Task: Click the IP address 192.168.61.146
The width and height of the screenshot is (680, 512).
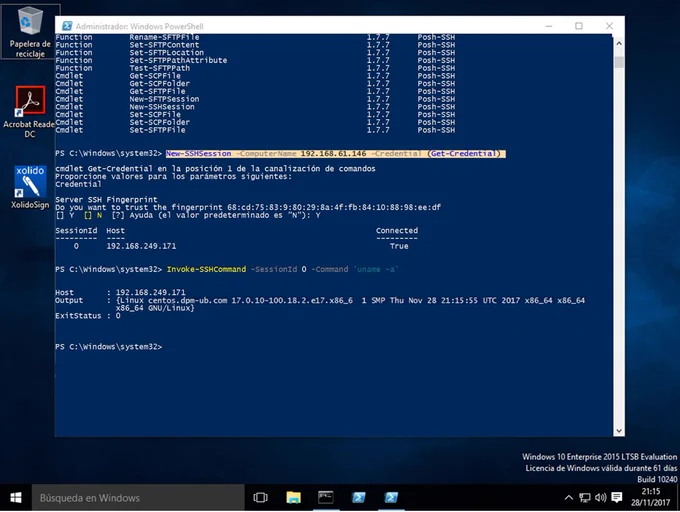Action: pos(333,153)
